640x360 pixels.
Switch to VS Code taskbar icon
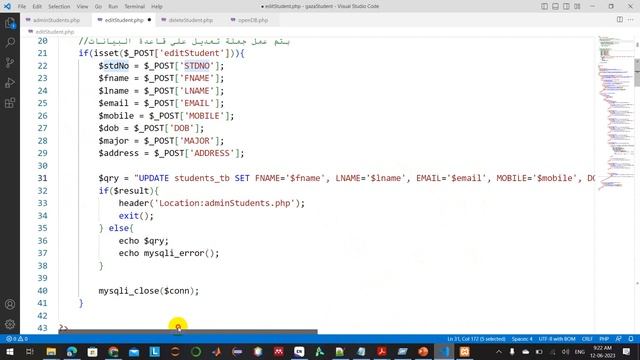pos(444,351)
